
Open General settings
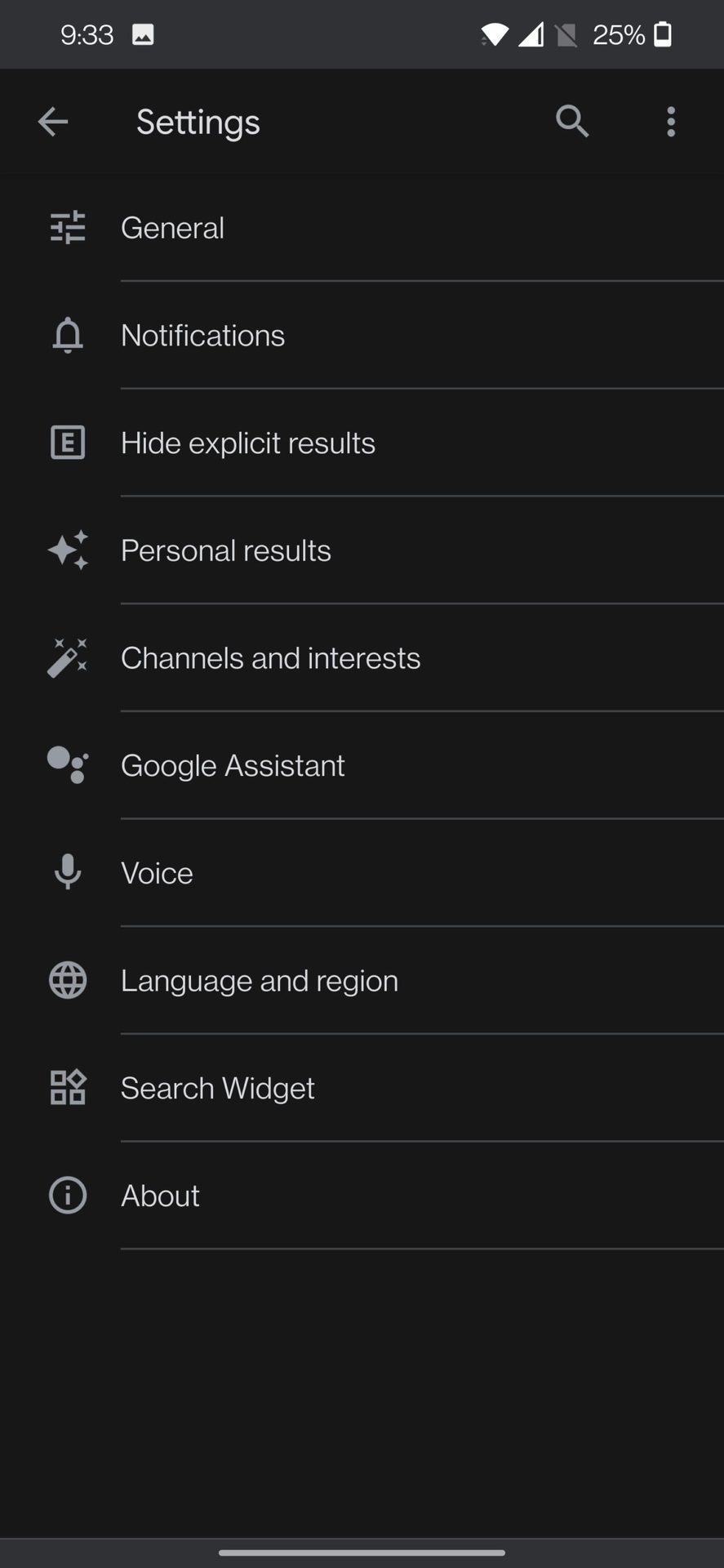(173, 228)
